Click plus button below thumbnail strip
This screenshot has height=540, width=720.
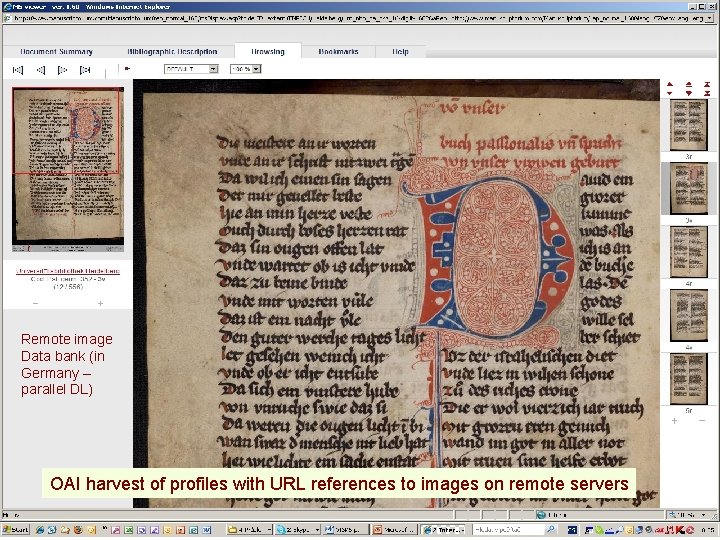coord(674,421)
